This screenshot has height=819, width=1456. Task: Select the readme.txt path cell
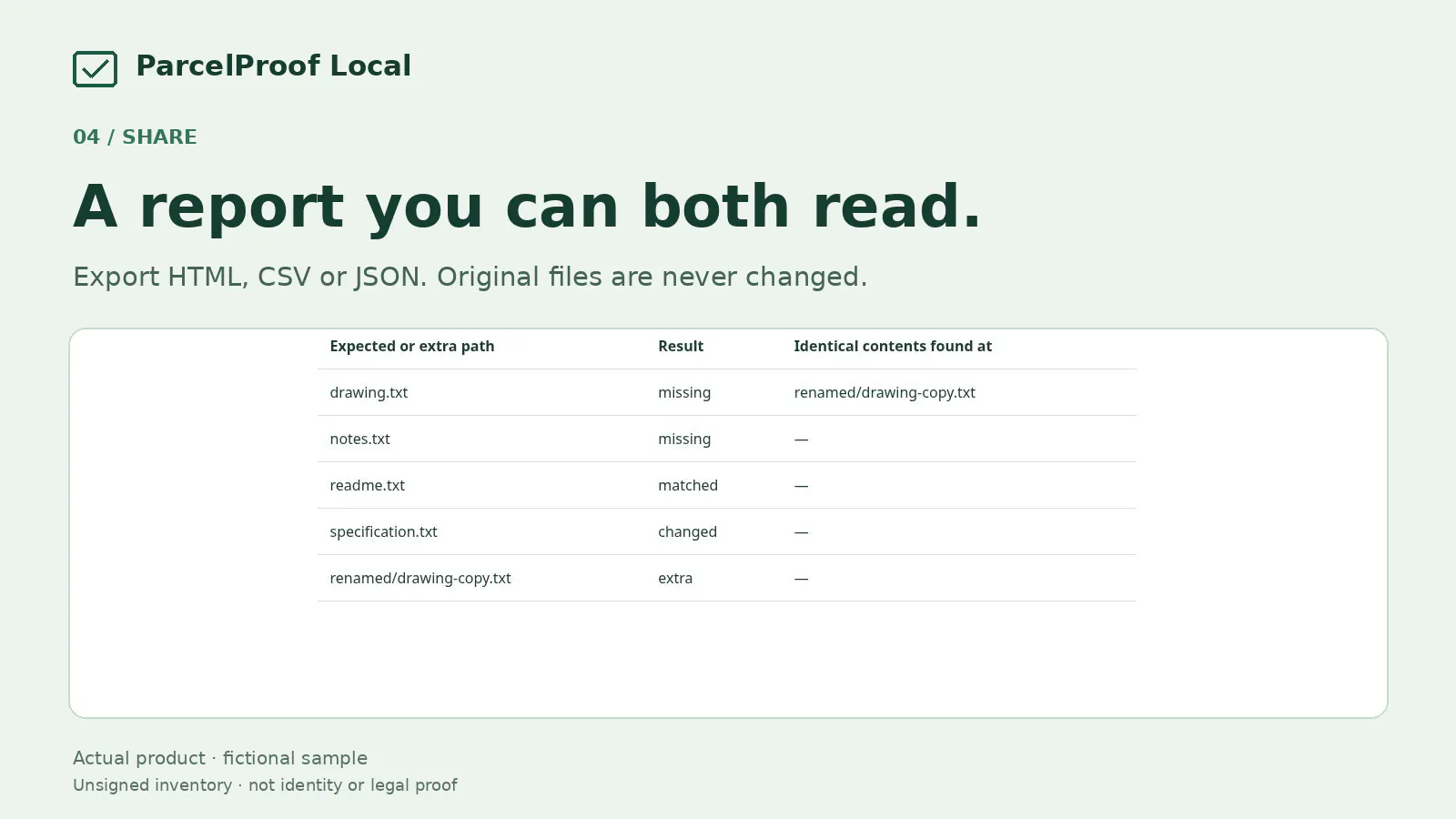tap(367, 485)
